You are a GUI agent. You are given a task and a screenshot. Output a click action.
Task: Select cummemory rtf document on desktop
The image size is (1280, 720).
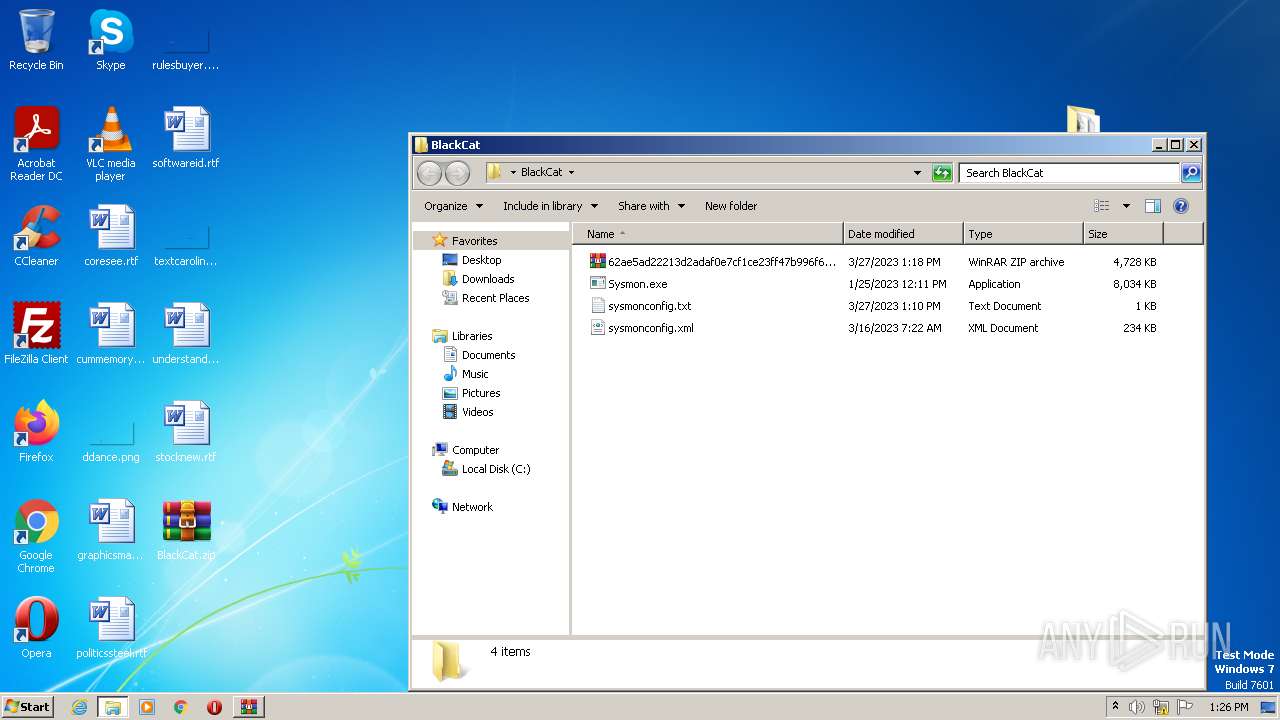[111, 334]
